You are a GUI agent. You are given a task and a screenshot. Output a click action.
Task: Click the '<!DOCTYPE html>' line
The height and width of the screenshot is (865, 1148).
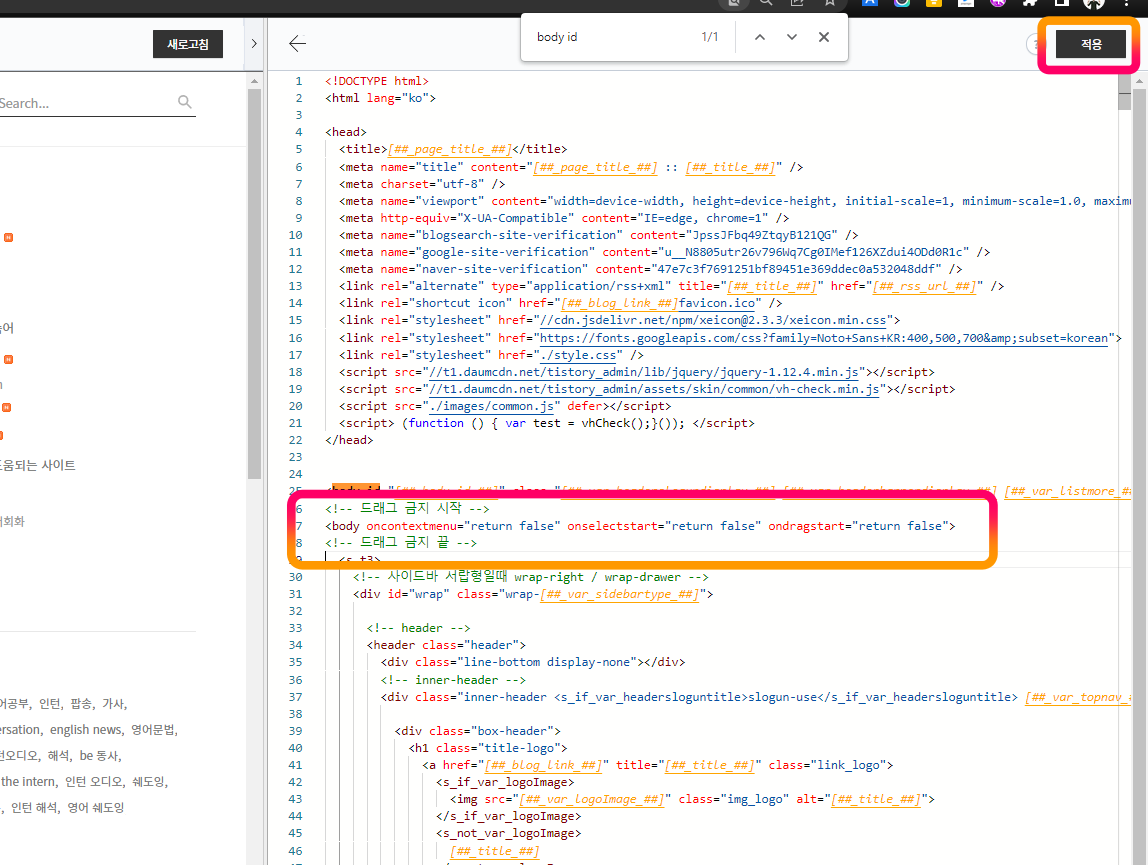(x=377, y=81)
